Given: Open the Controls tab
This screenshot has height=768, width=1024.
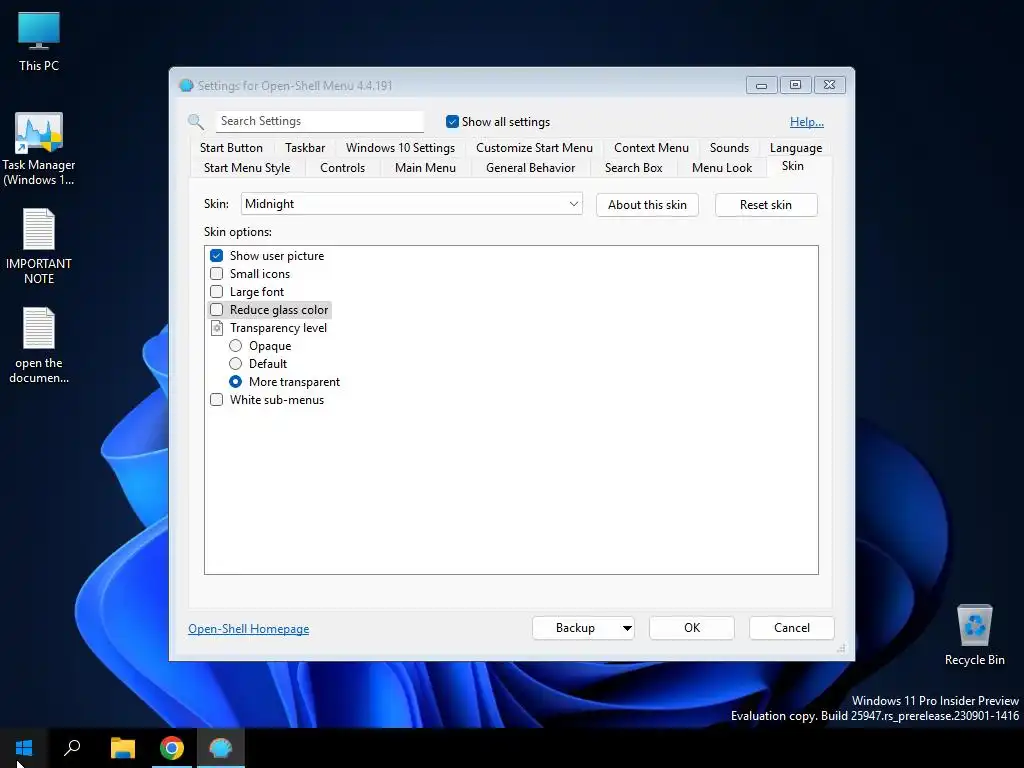Looking at the screenshot, I should [x=342, y=168].
